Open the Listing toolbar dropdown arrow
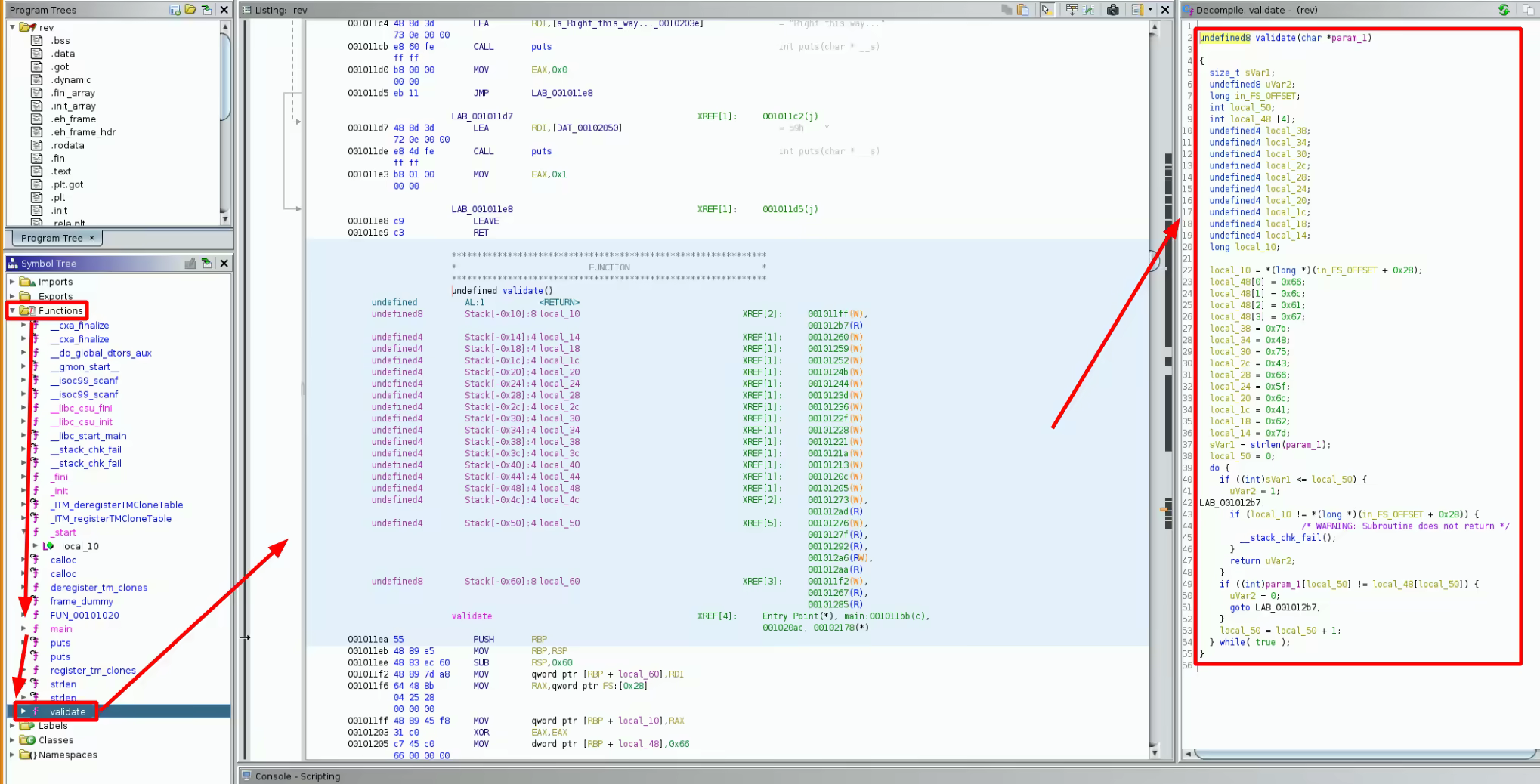This screenshot has width=1540, height=784. [1150, 10]
